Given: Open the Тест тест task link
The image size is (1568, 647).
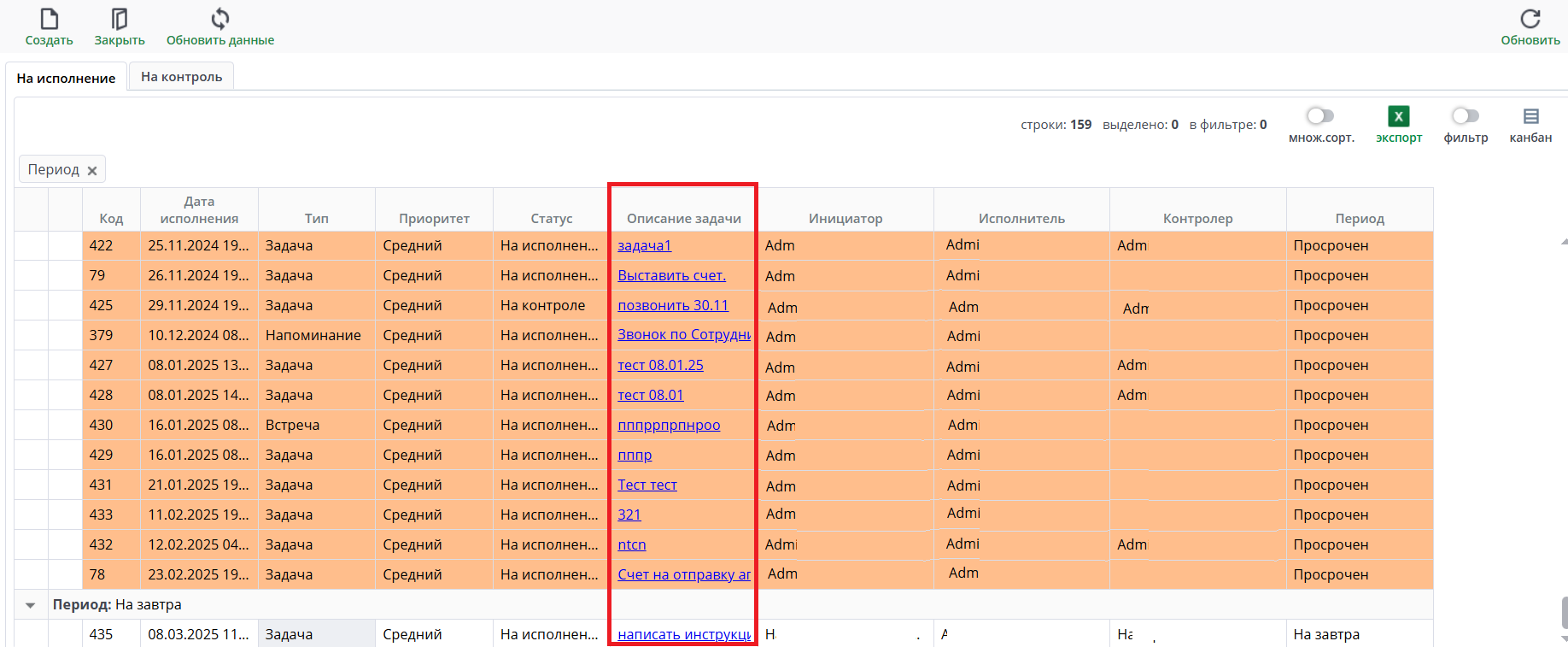Looking at the screenshot, I should (x=647, y=485).
